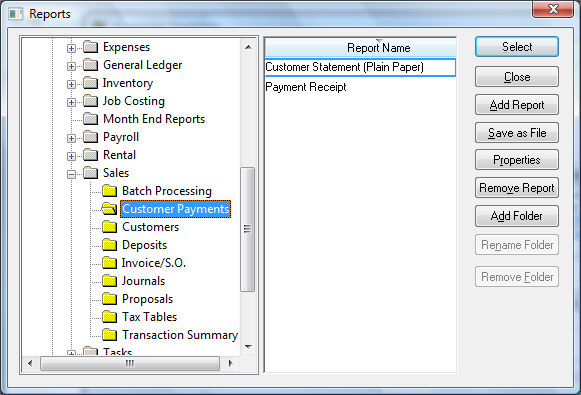Image resolution: width=581 pixels, height=395 pixels.
Task: Select the Customers tree label
Action: (x=150, y=227)
